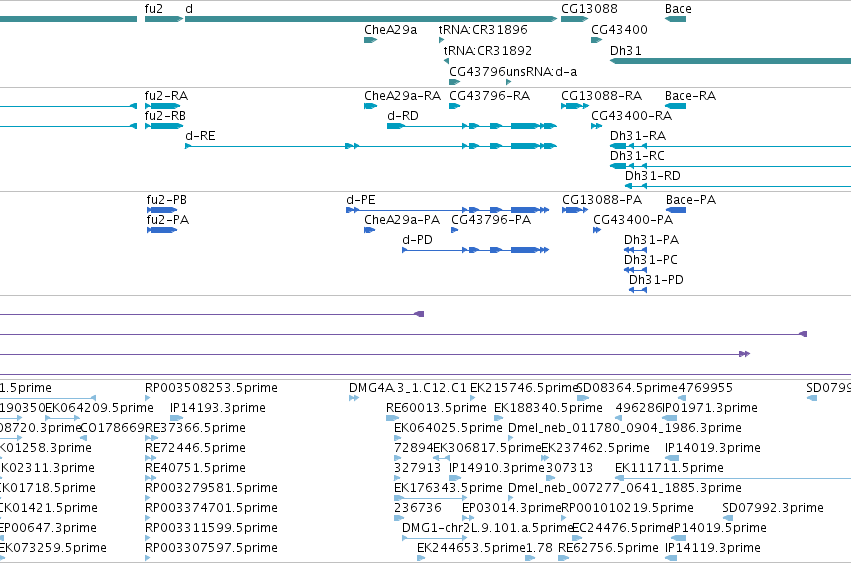This screenshot has width=851, height=563.
Task: Select the EK064025.5prime EST
Action: 399,438
